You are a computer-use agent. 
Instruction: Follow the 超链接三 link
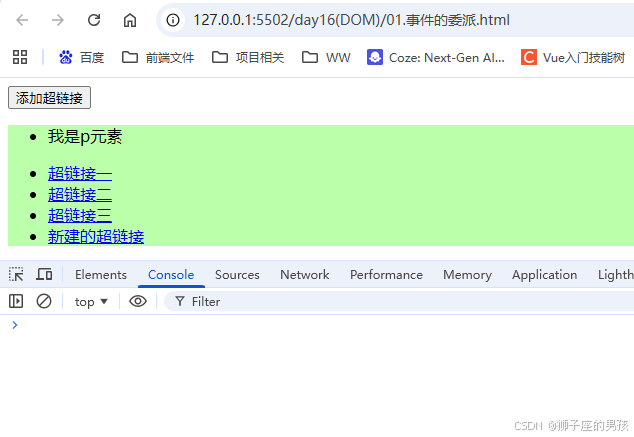pyautogui.click(x=80, y=215)
